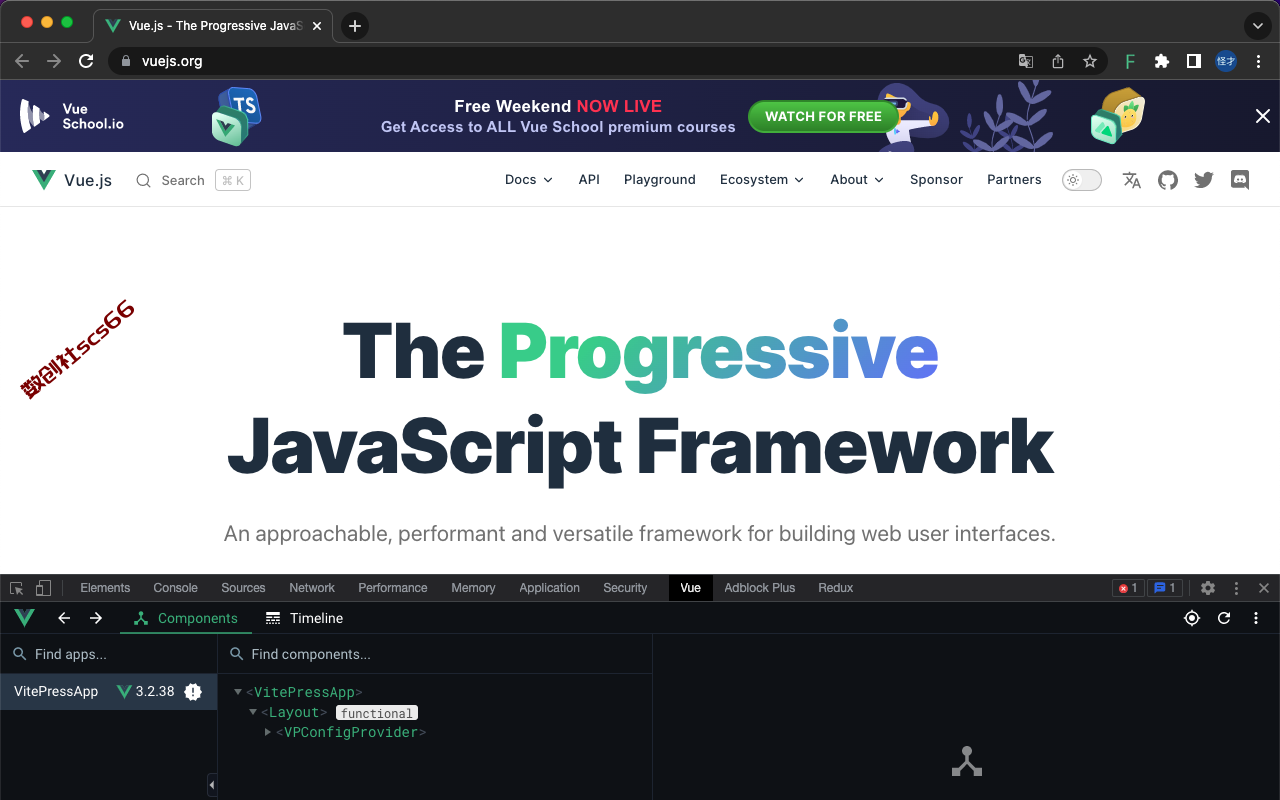Screen dimensions: 1280x800
Task: Open a new browser tab
Action: point(355,26)
